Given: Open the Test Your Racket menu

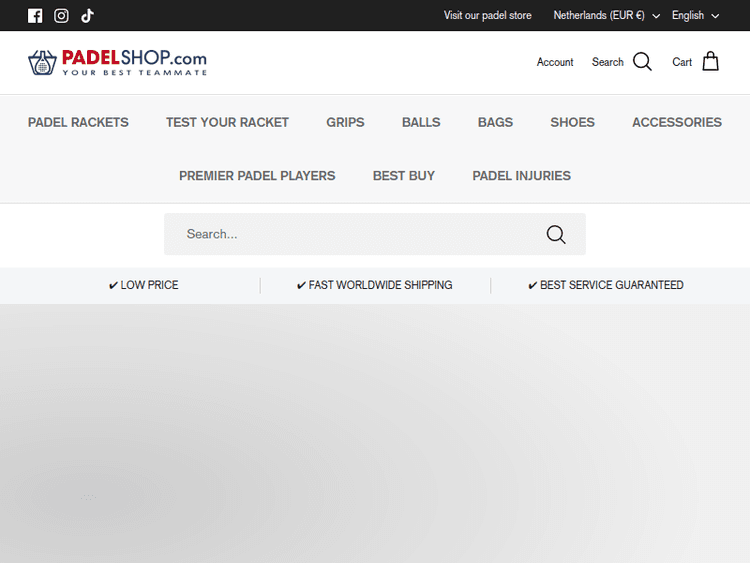Looking at the screenshot, I should [227, 122].
